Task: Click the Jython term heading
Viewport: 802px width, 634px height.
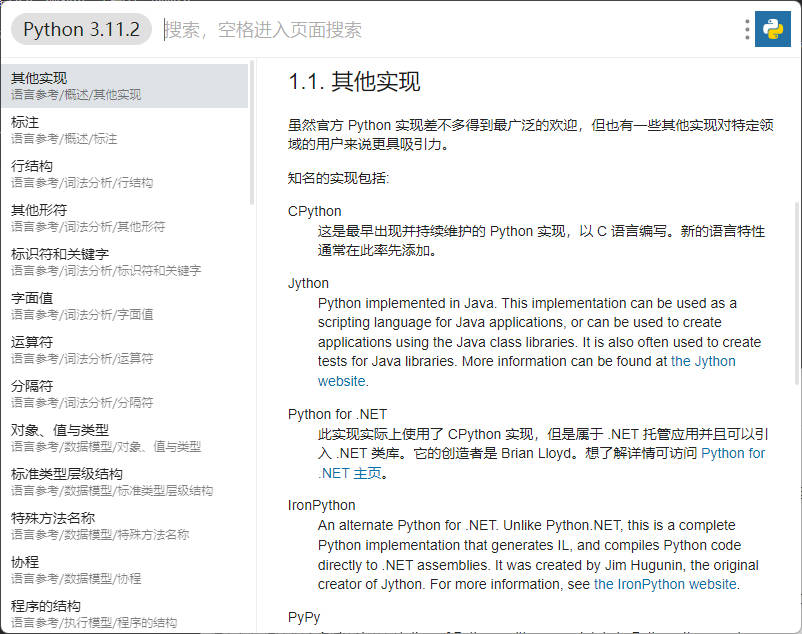Action: [x=308, y=283]
